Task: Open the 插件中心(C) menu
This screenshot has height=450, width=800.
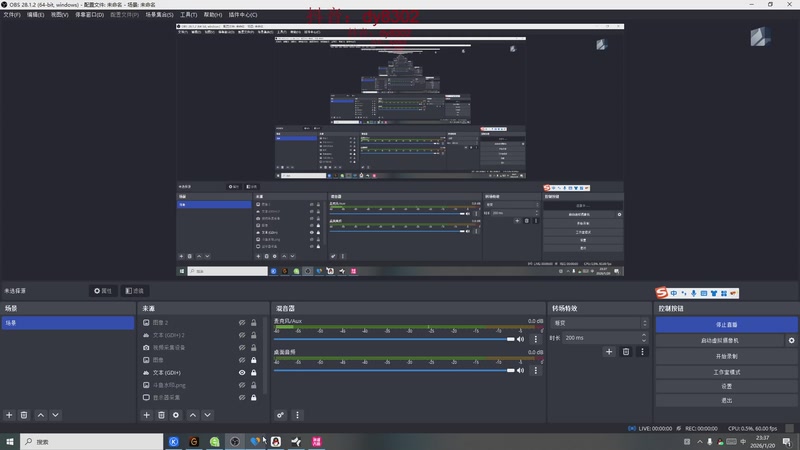Action: (x=243, y=15)
